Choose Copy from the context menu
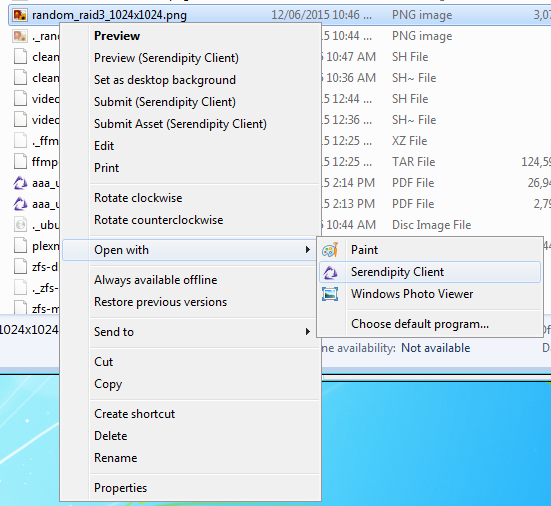Image resolution: width=551 pixels, height=506 pixels. click(108, 384)
